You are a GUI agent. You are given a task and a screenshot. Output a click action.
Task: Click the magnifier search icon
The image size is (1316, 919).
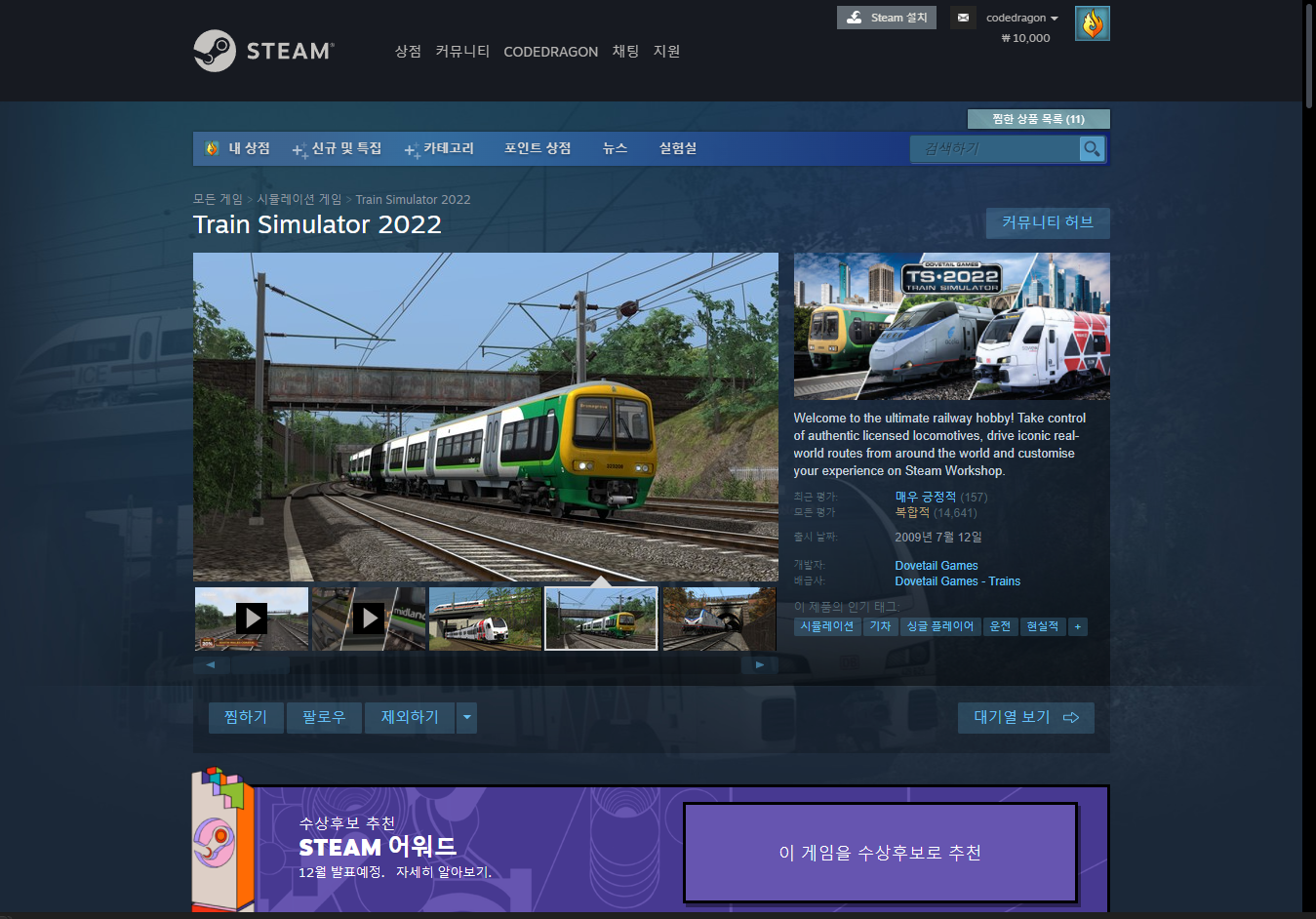[1092, 148]
